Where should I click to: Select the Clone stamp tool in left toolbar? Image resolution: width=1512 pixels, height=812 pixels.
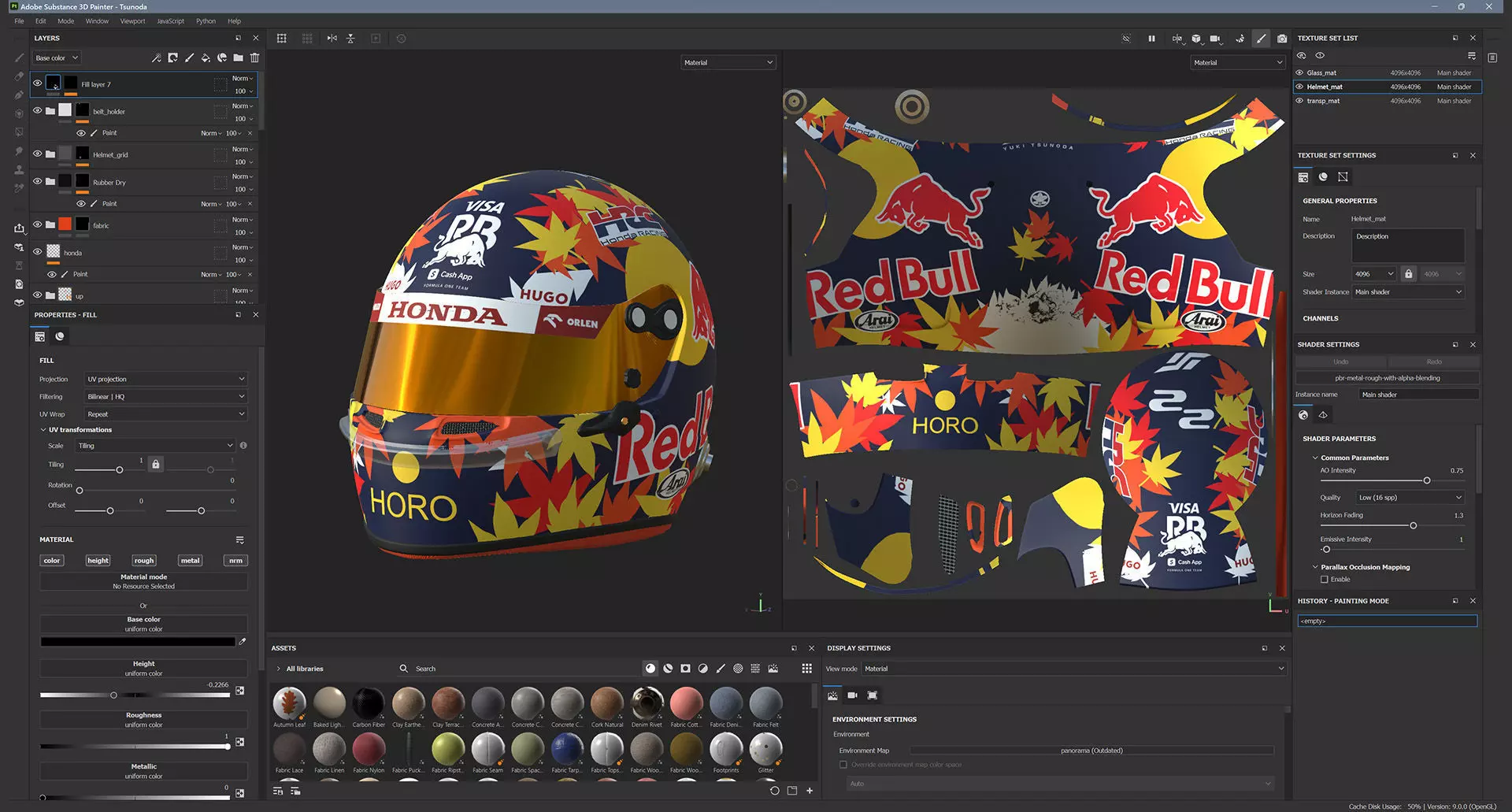[x=19, y=169]
